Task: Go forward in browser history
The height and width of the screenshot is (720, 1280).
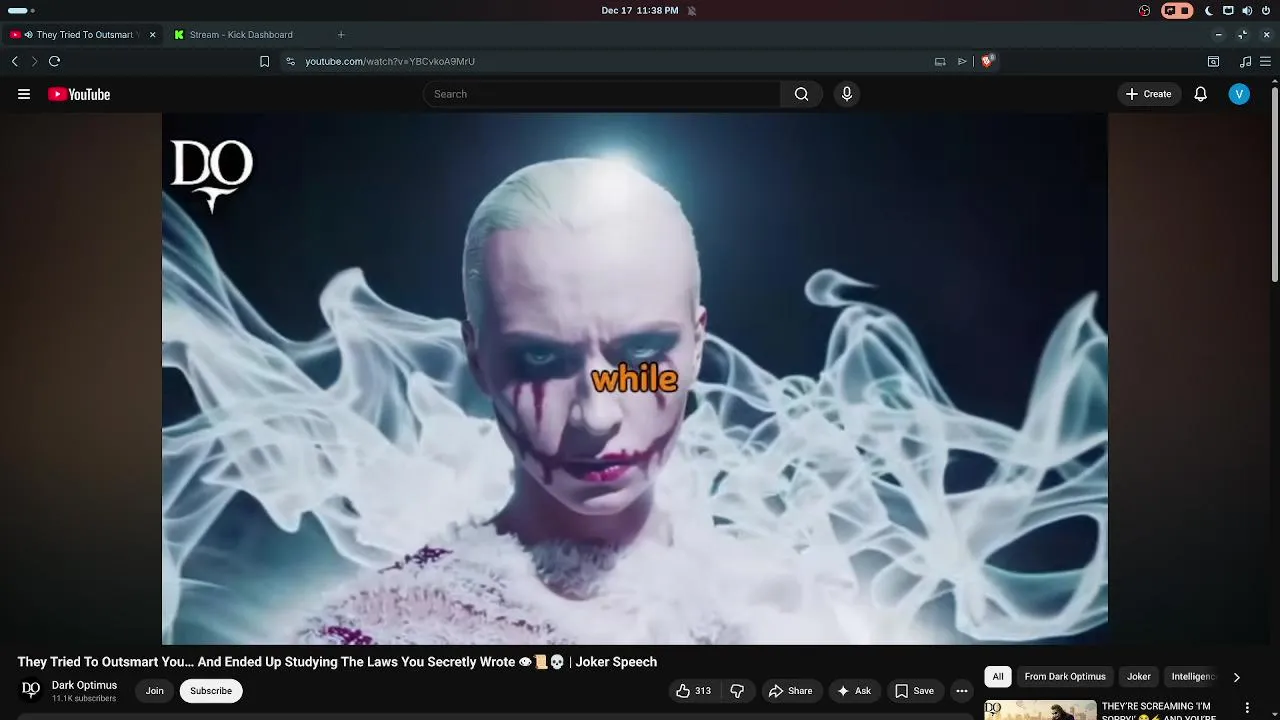Action: 34,61
